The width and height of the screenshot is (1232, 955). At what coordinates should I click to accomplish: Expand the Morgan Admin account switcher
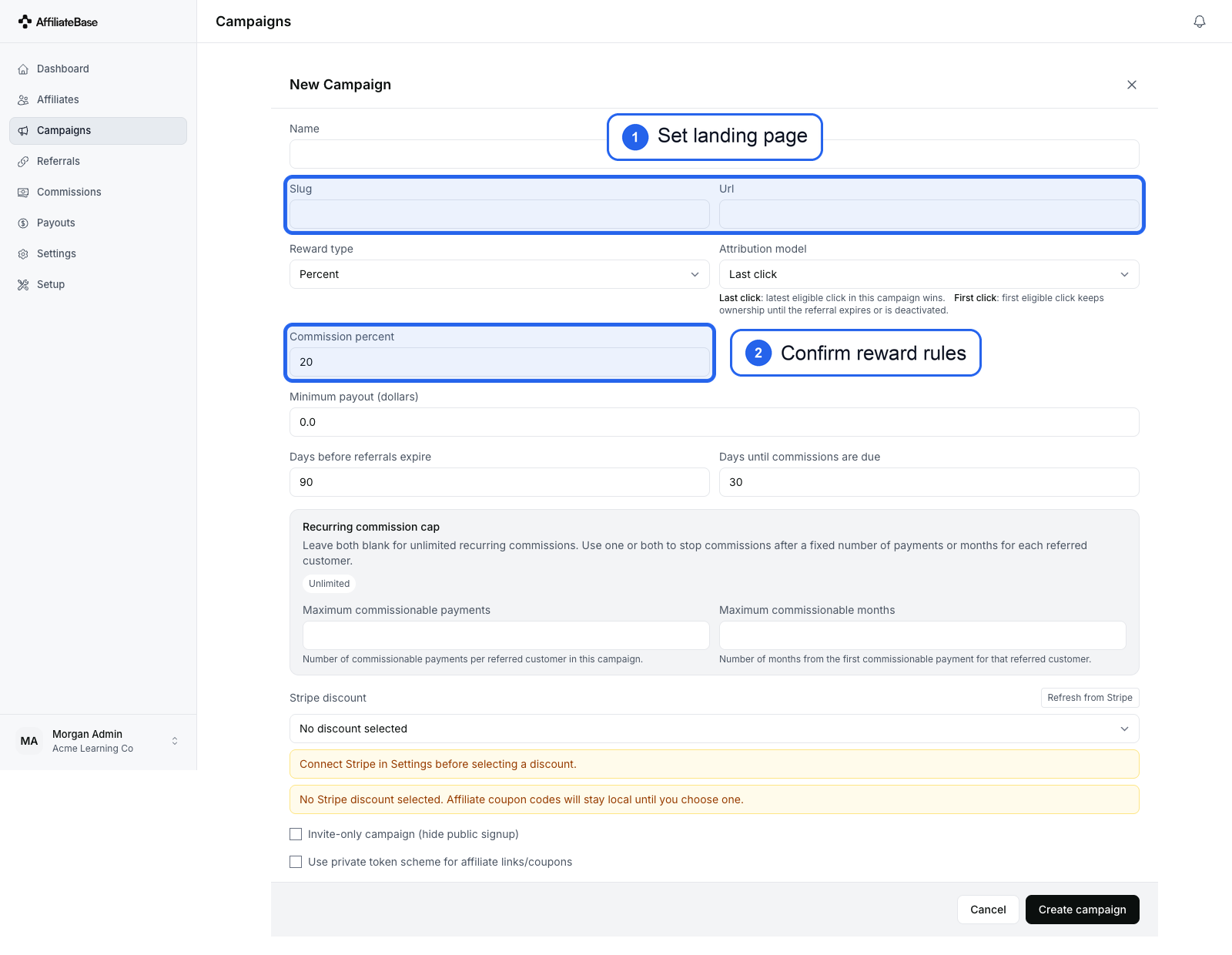(98, 741)
